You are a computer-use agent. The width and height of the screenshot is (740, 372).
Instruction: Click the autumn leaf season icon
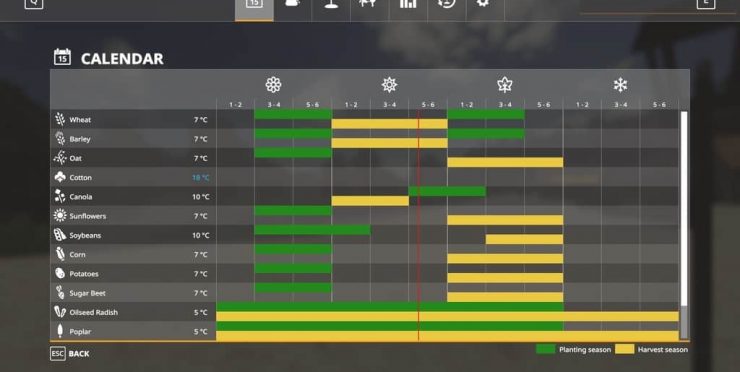505,85
